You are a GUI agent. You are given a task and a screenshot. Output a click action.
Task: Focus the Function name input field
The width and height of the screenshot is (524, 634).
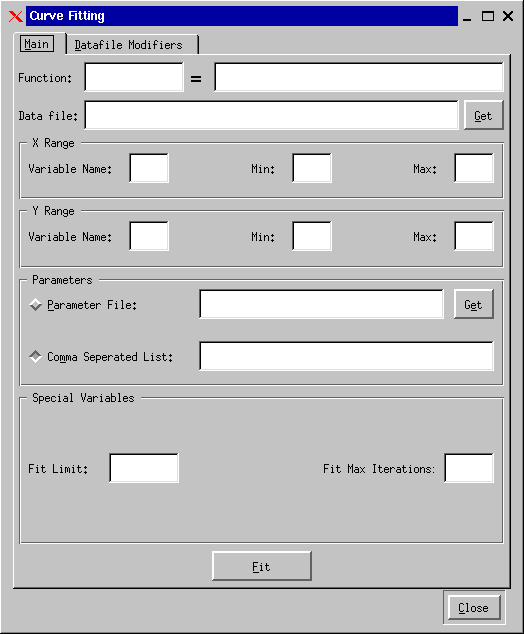134,77
